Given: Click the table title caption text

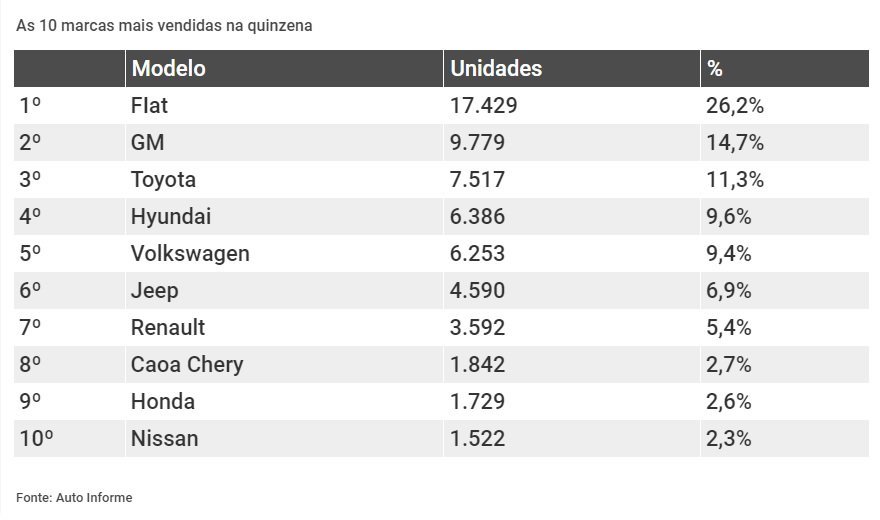Looking at the screenshot, I should click(164, 26).
